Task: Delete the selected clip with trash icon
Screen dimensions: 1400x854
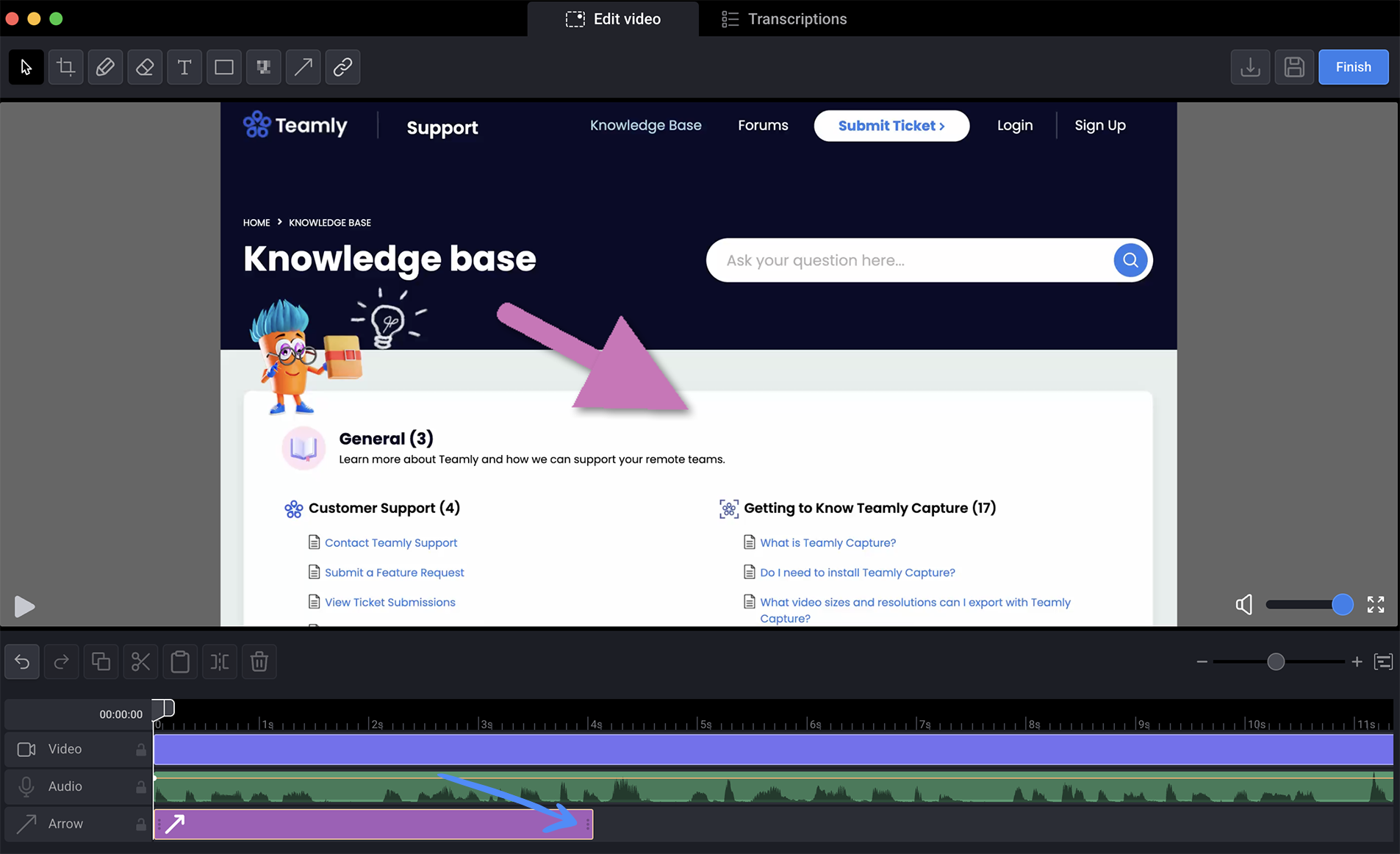Action: click(x=259, y=661)
